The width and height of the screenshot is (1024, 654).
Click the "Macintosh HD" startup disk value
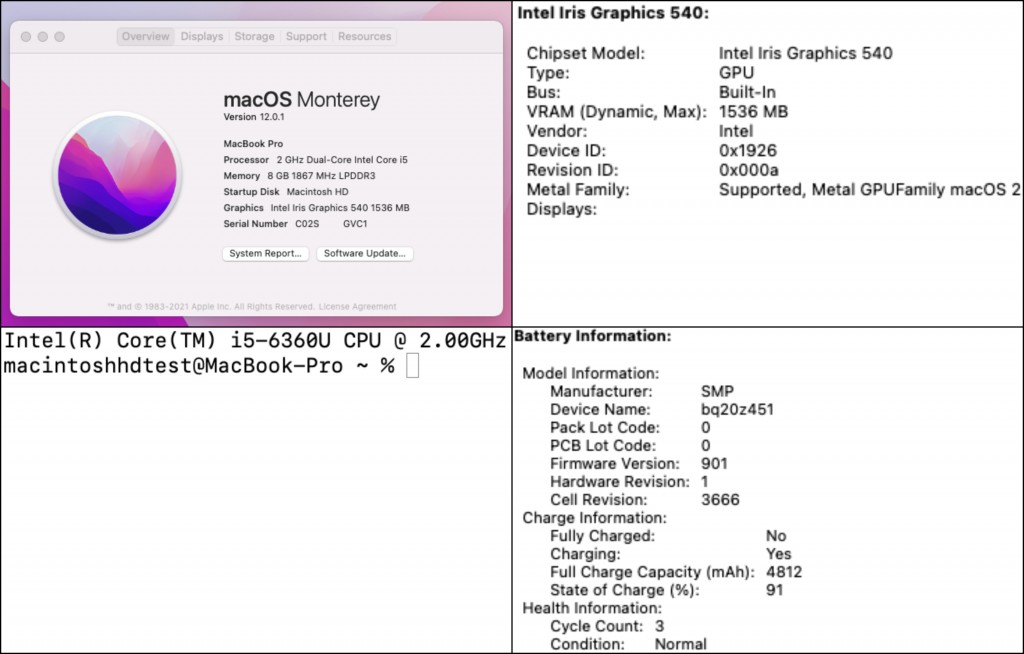[317, 191]
